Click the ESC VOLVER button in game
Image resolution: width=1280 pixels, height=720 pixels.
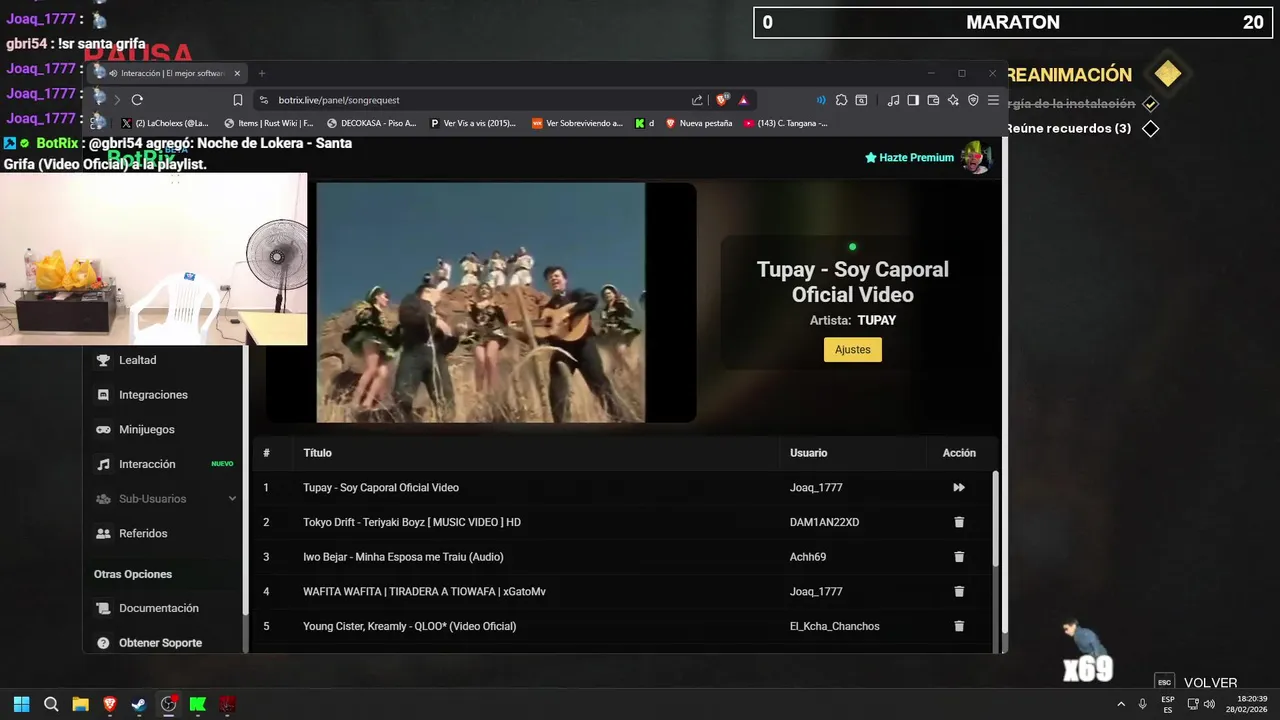[x=1197, y=682]
